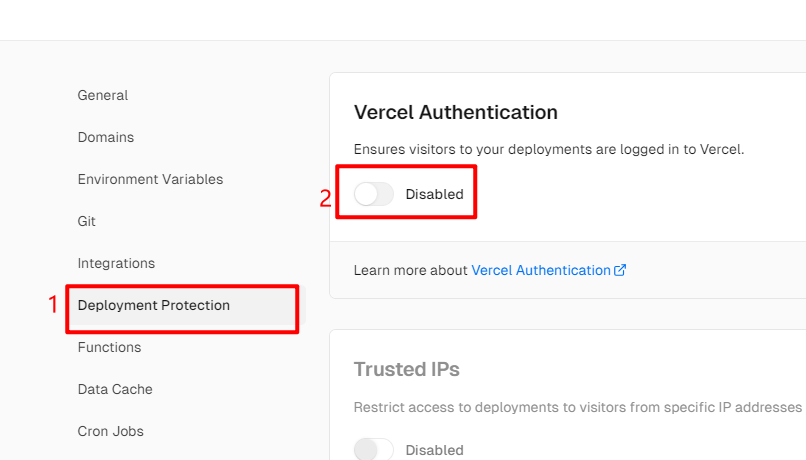The width and height of the screenshot is (806, 460).
Task: Open the external link icon beside Vercel Authentication
Action: click(x=621, y=270)
